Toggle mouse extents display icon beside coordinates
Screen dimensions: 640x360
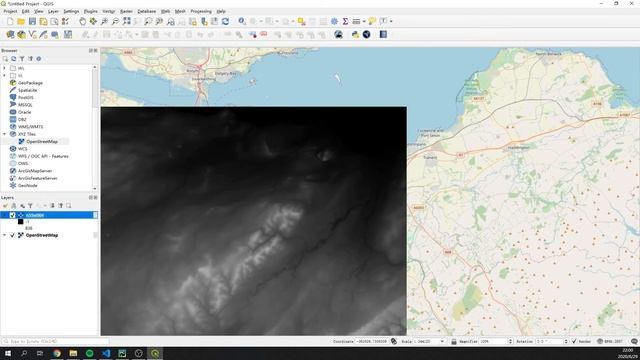pyautogui.click(x=393, y=341)
